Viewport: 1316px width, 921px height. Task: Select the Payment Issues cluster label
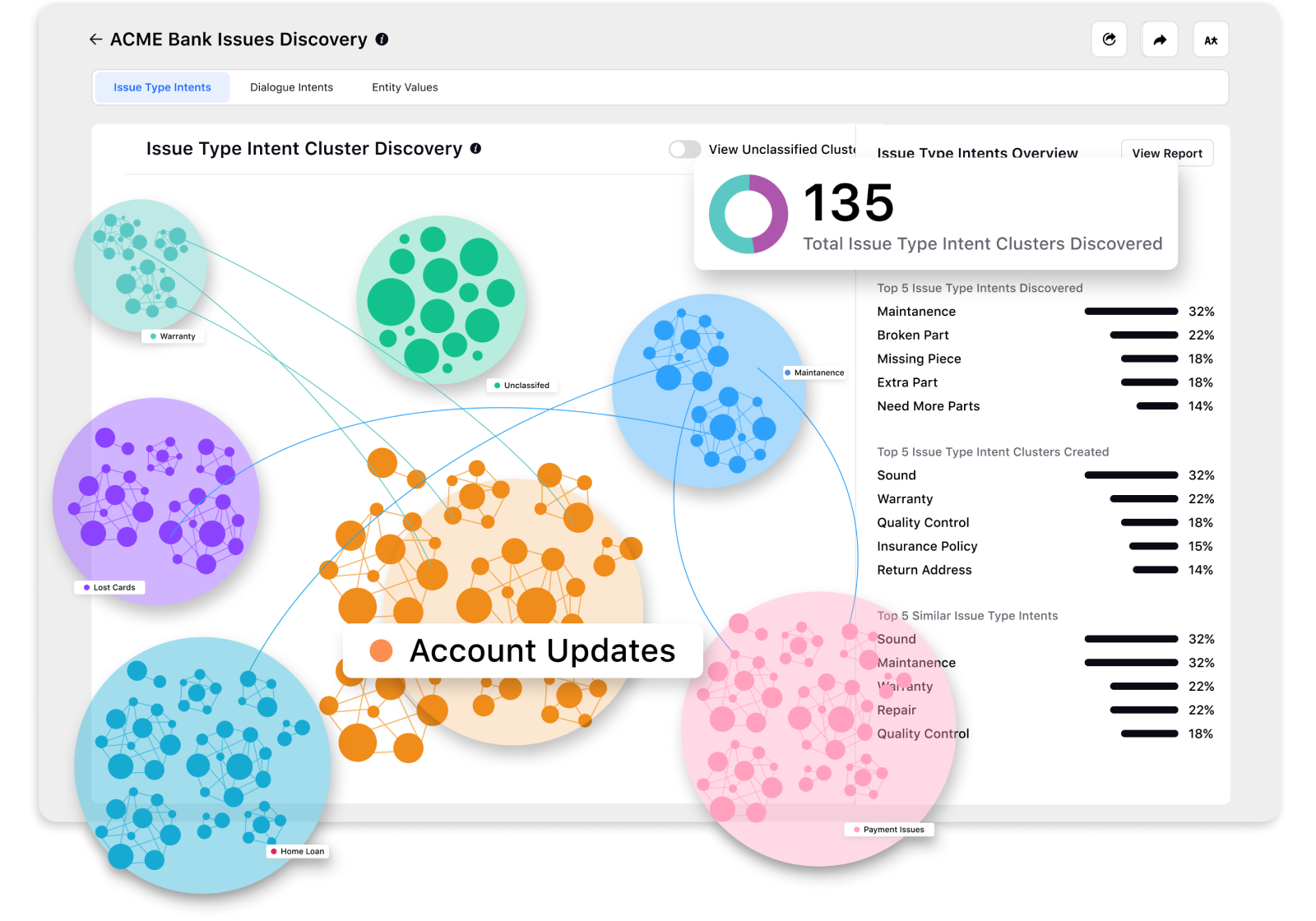pos(888,829)
